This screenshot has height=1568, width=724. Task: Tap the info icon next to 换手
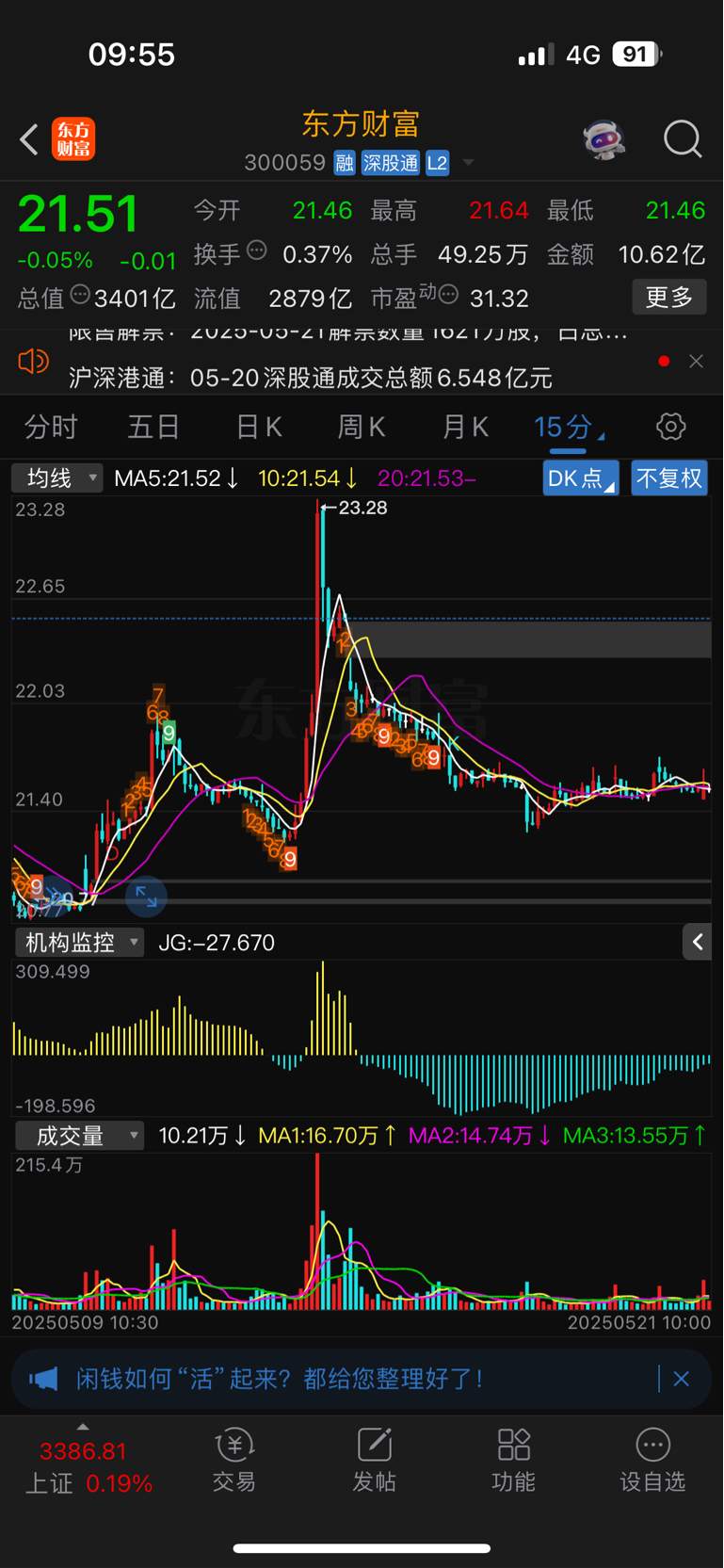coord(257,251)
